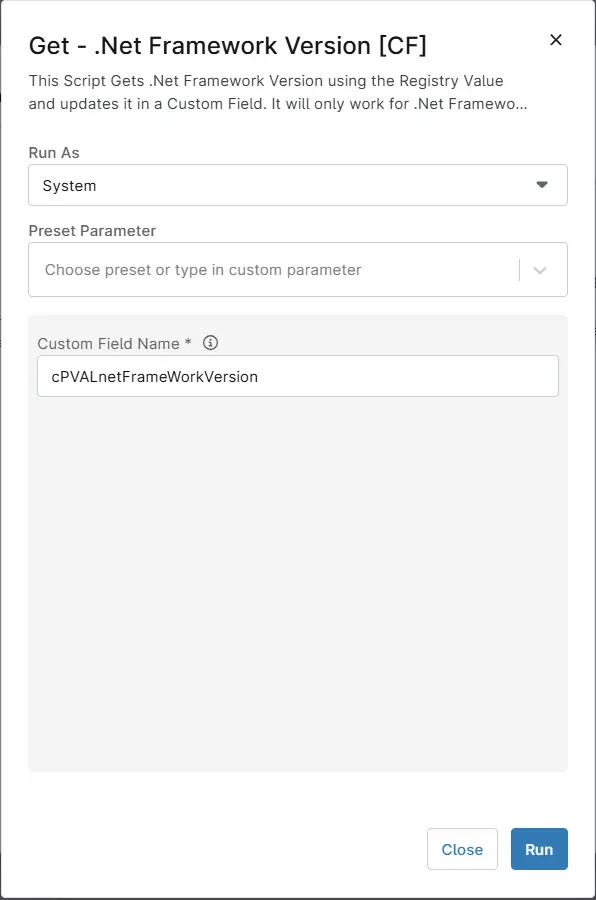
Task: Open the Run As dropdown showing System
Action: 298,185
